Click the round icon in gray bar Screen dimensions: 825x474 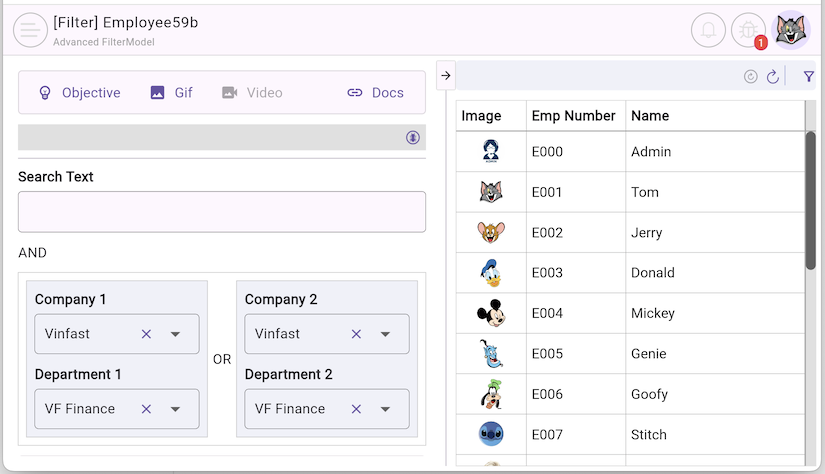412,138
